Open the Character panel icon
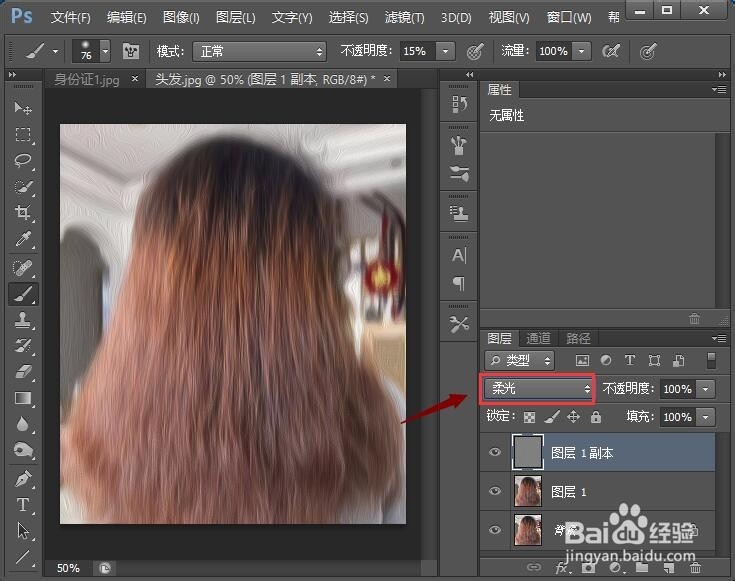This screenshot has width=735, height=581. pos(459,255)
